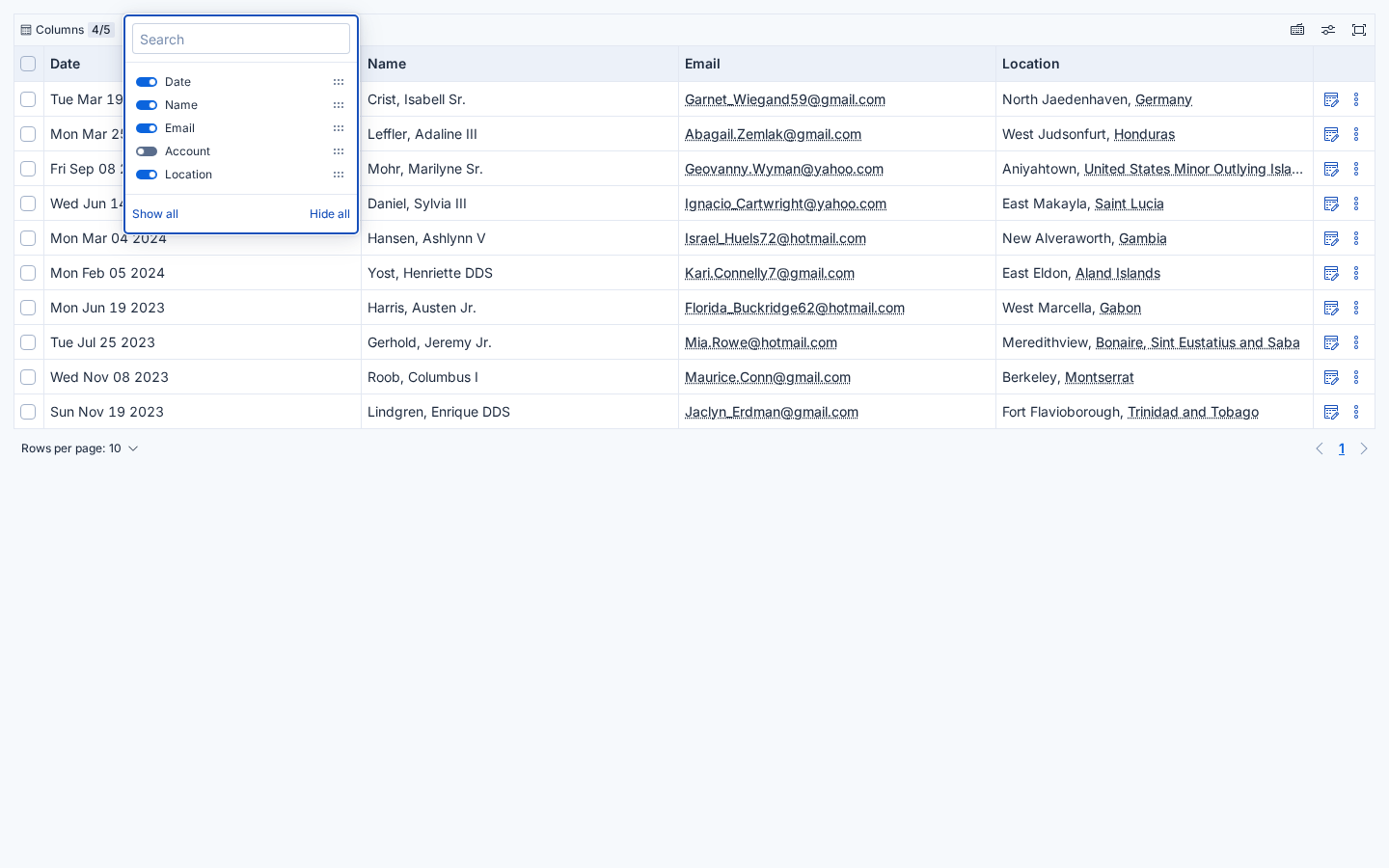Open the keyboard shortcuts toolbar icon
This screenshot has width=1389, height=868.
point(1297,30)
